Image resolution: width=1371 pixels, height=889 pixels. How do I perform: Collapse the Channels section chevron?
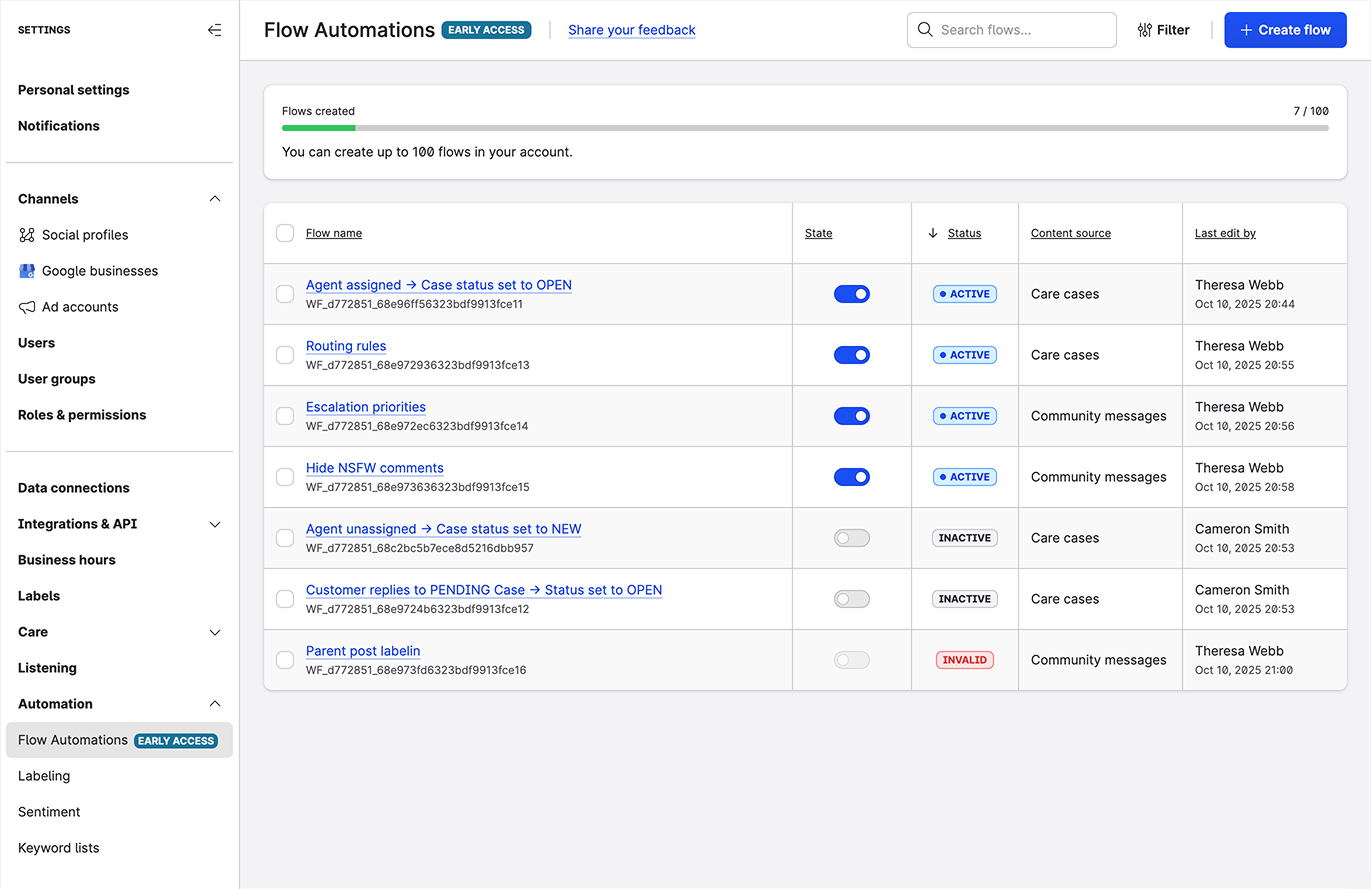(214, 199)
